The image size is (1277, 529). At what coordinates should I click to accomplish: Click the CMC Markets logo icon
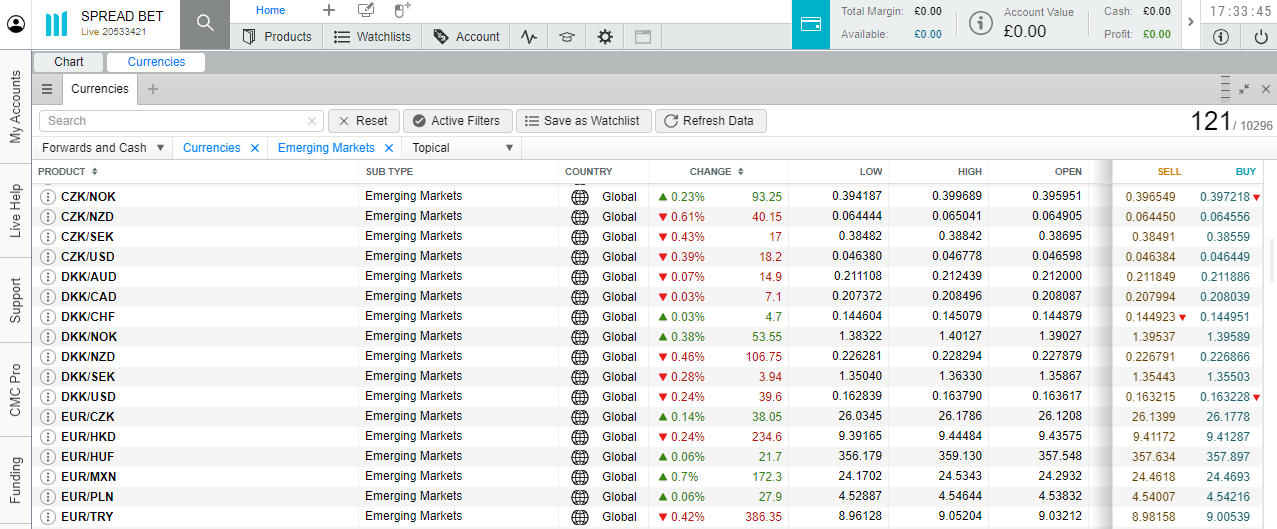(57, 24)
